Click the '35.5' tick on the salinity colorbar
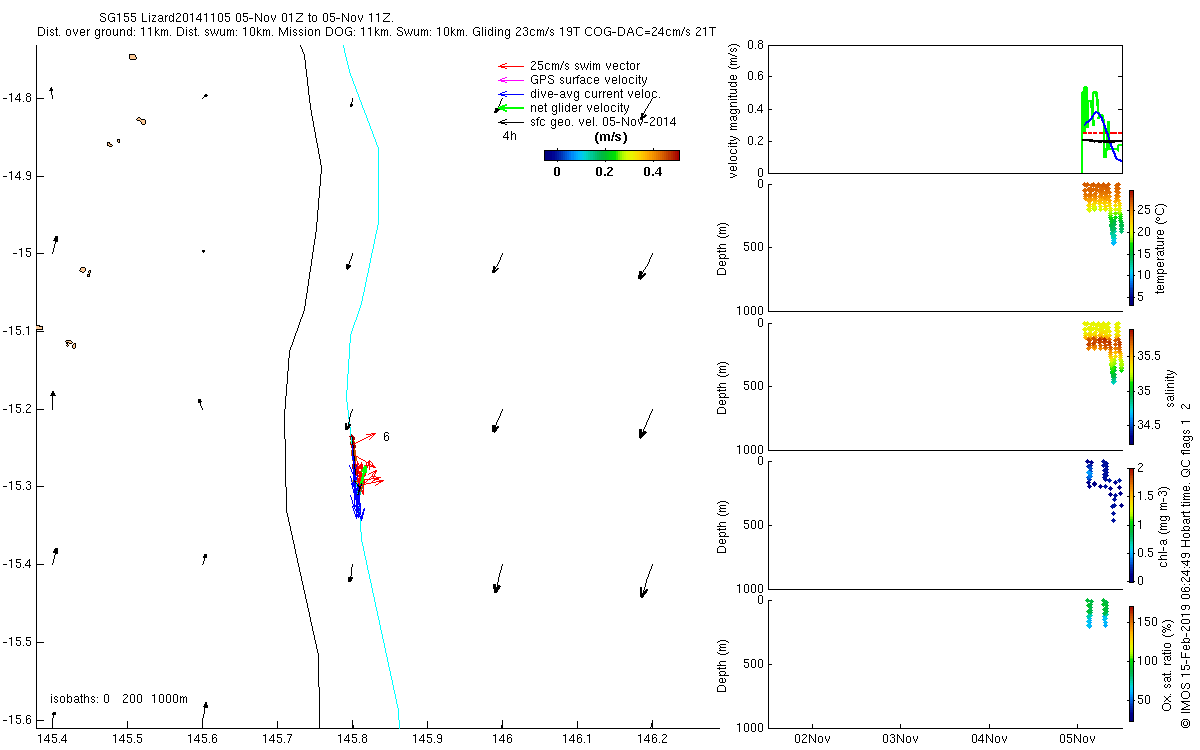 (x=1149, y=356)
